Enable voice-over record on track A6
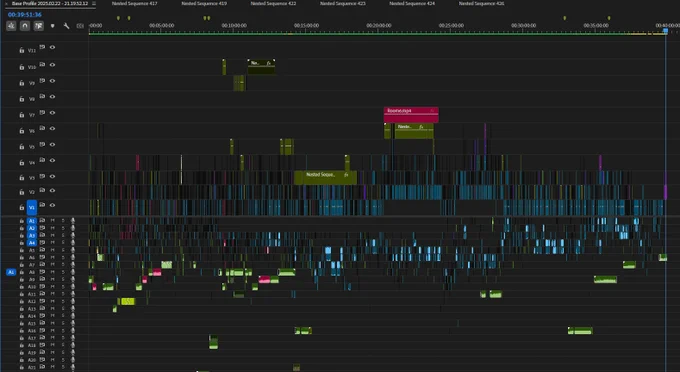This screenshot has width=680, height=372. pos(73,258)
